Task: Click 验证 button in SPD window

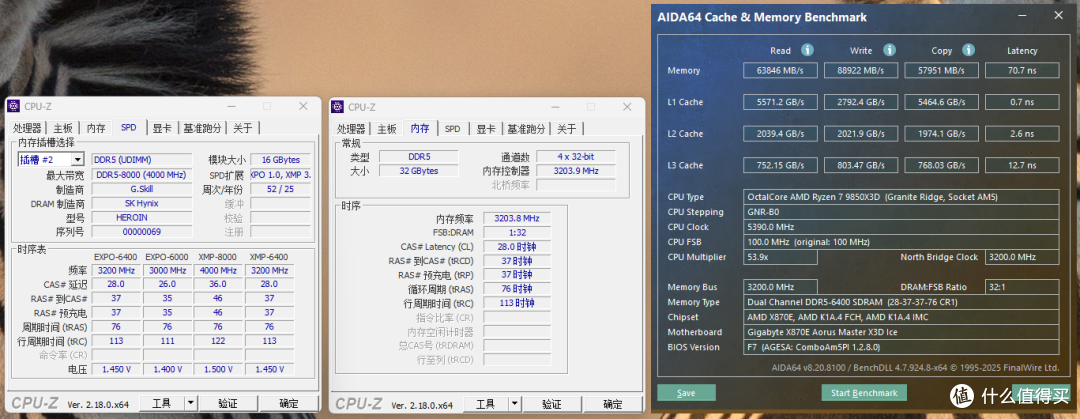Action: pos(227,404)
